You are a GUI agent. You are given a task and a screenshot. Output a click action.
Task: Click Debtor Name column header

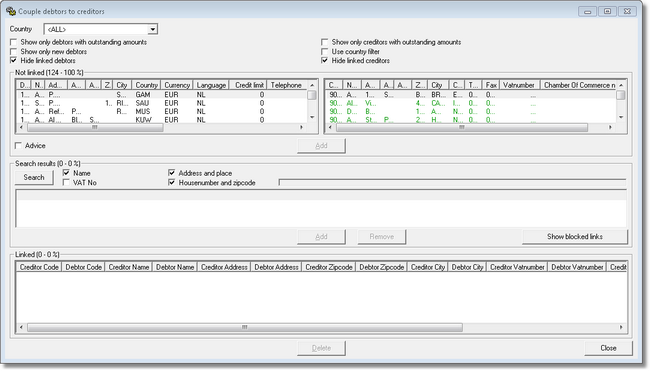175,267
